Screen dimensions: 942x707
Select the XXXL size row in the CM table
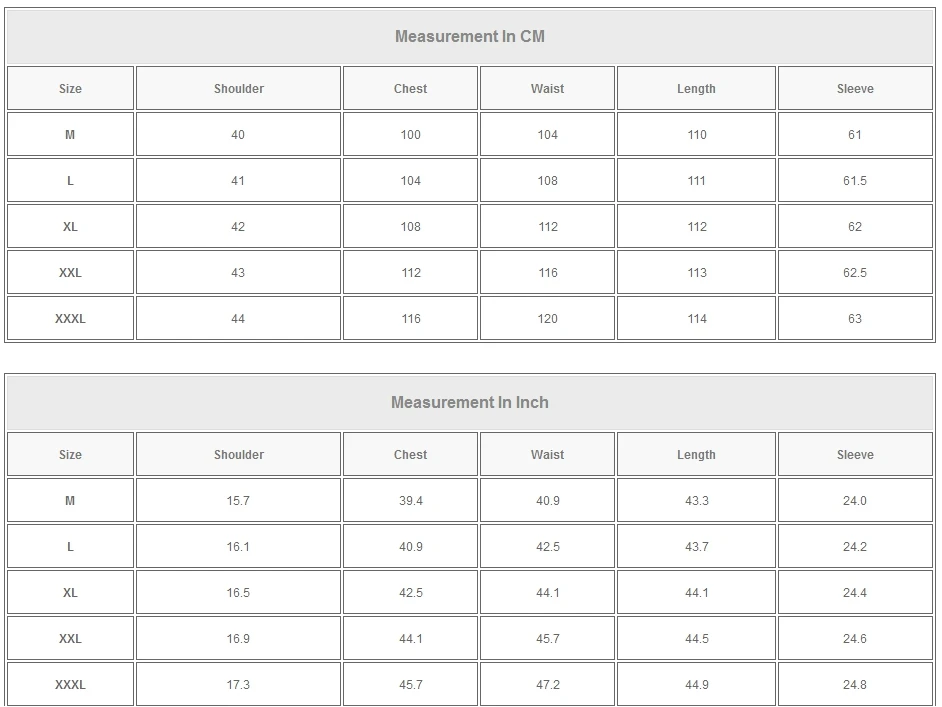click(x=70, y=319)
